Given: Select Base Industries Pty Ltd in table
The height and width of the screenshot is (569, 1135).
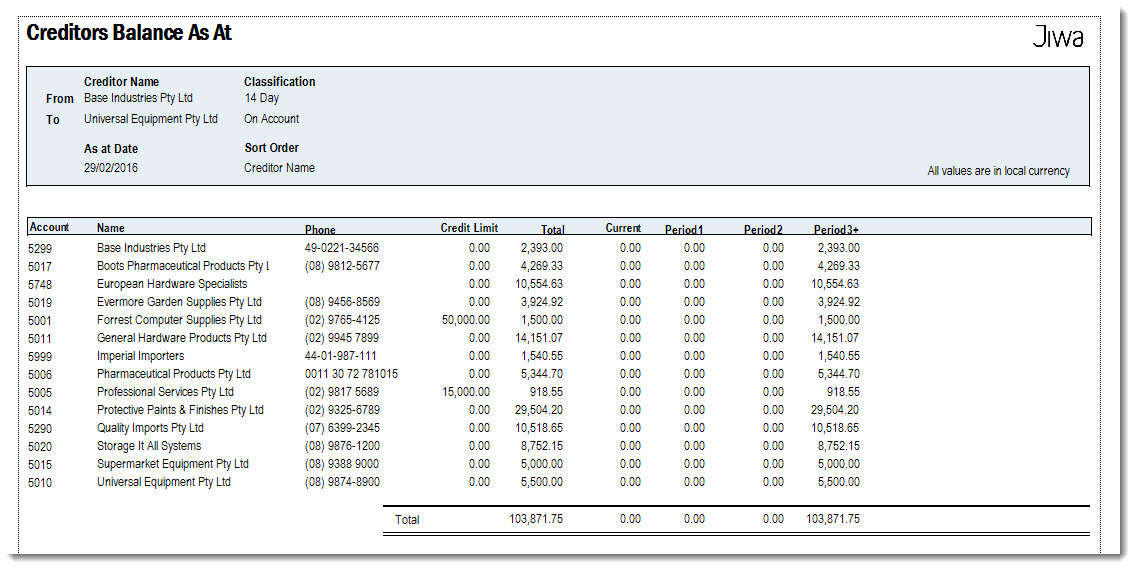Looking at the screenshot, I should click(x=151, y=248).
